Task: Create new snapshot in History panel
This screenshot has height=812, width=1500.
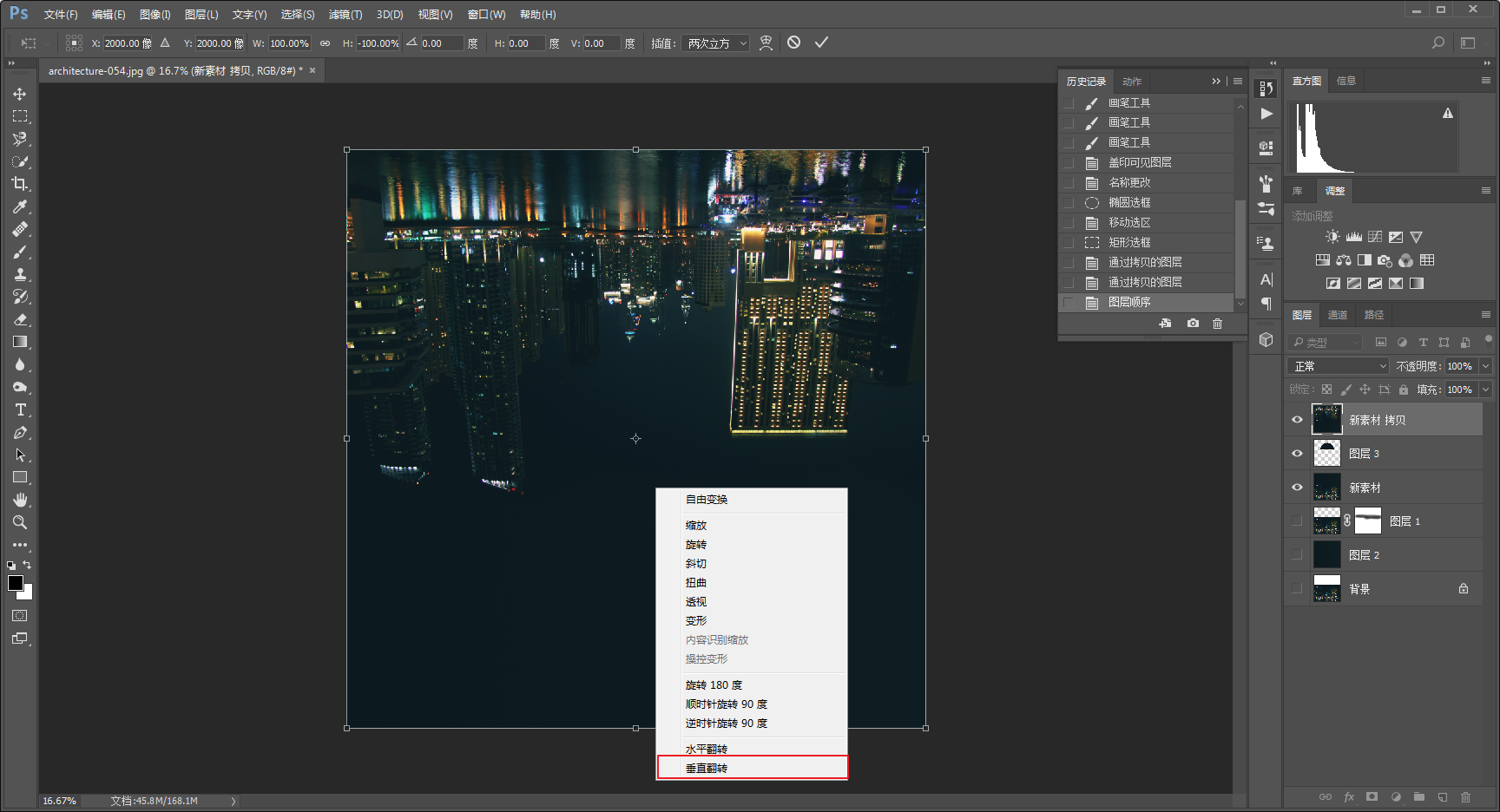Action: (x=1193, y=324)
